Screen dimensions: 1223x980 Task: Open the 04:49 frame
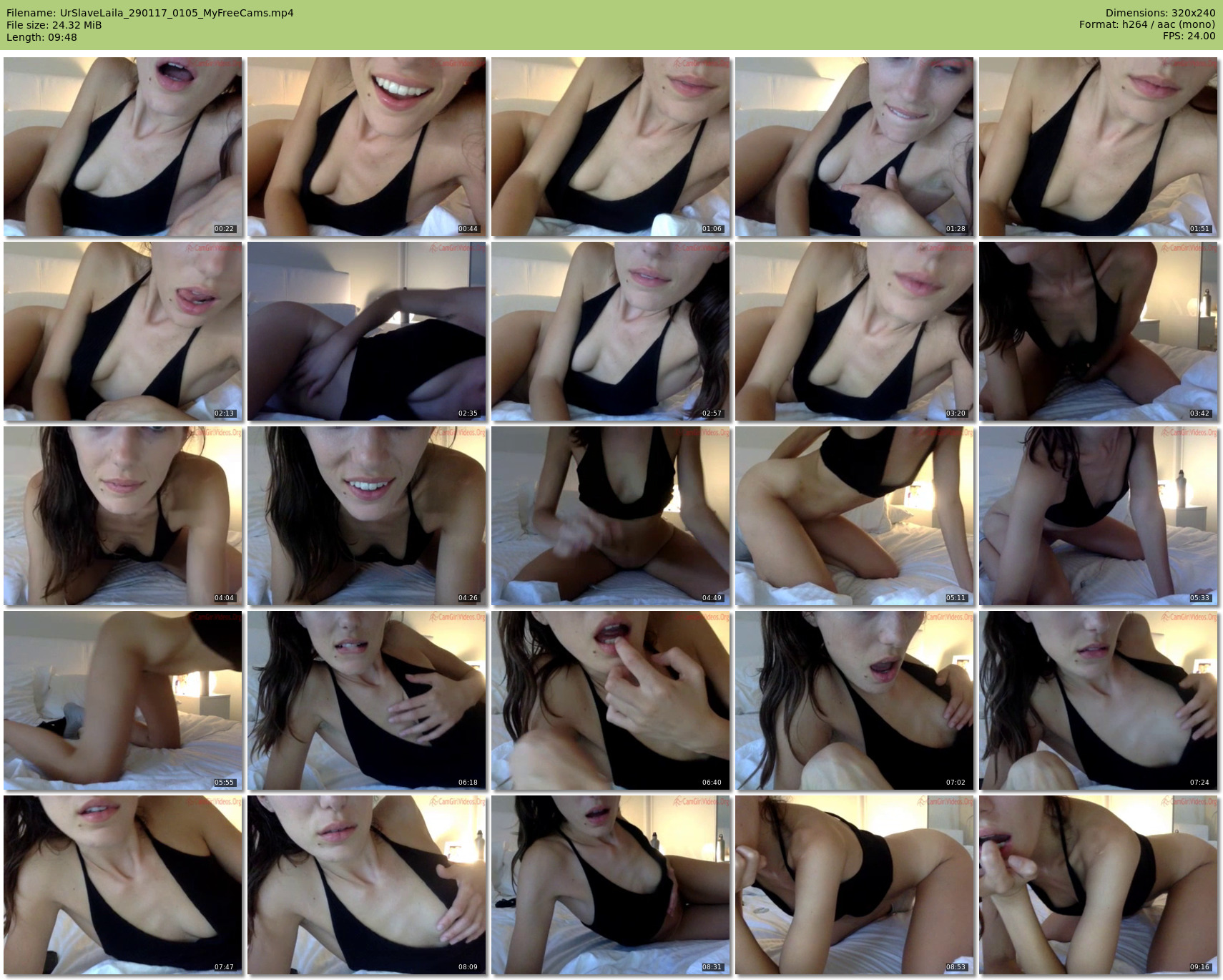coord(611,516)
